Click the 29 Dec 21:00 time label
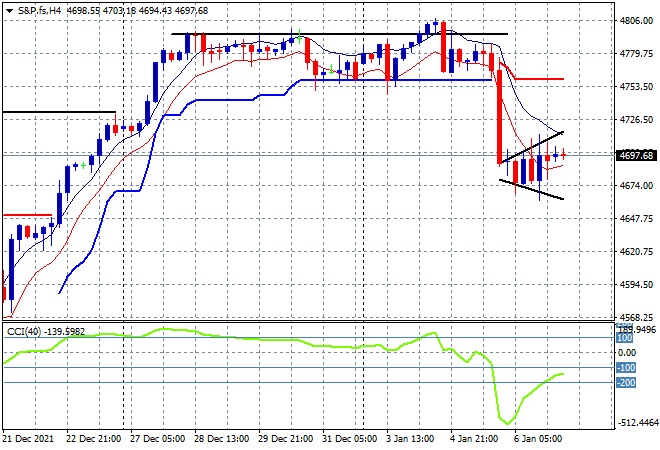The image size is (660, 450). tap(285, 439)
